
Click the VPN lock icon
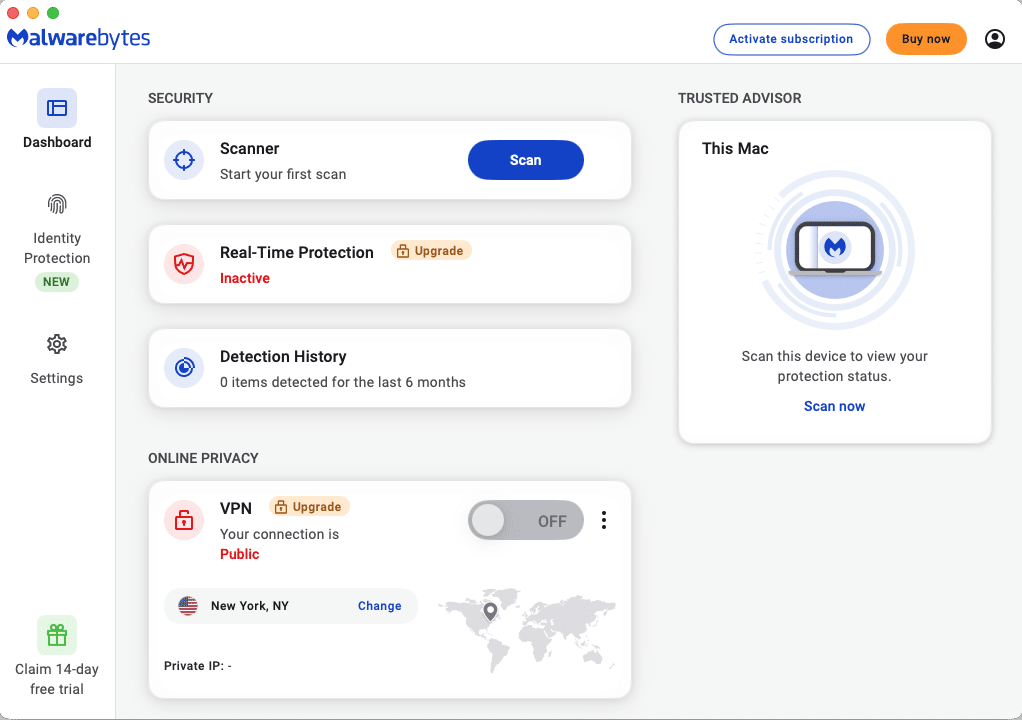coord(184,520)
